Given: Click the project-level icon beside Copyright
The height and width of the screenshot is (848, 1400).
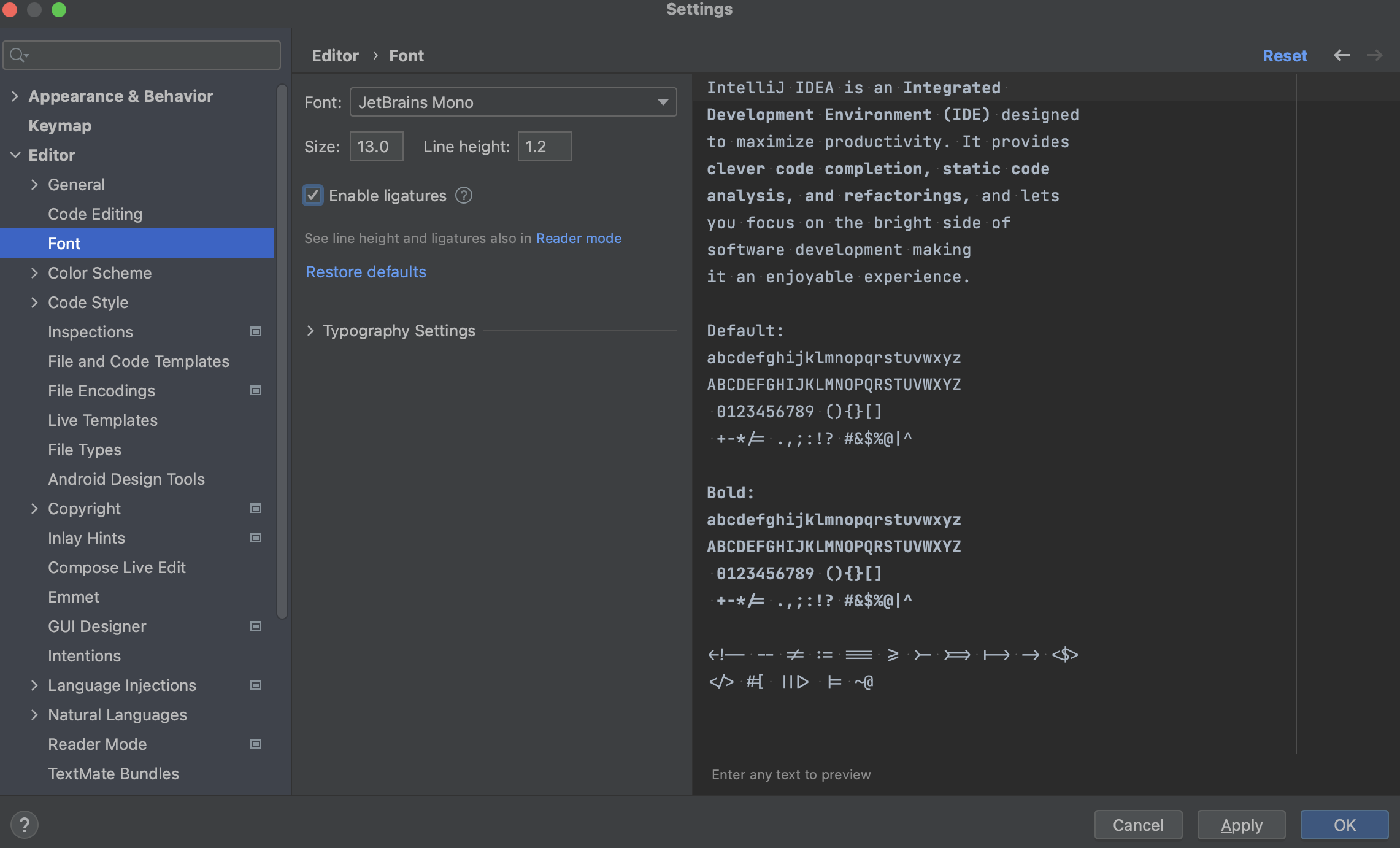Looking at the screenshot, I should click(x=256, y=508).
